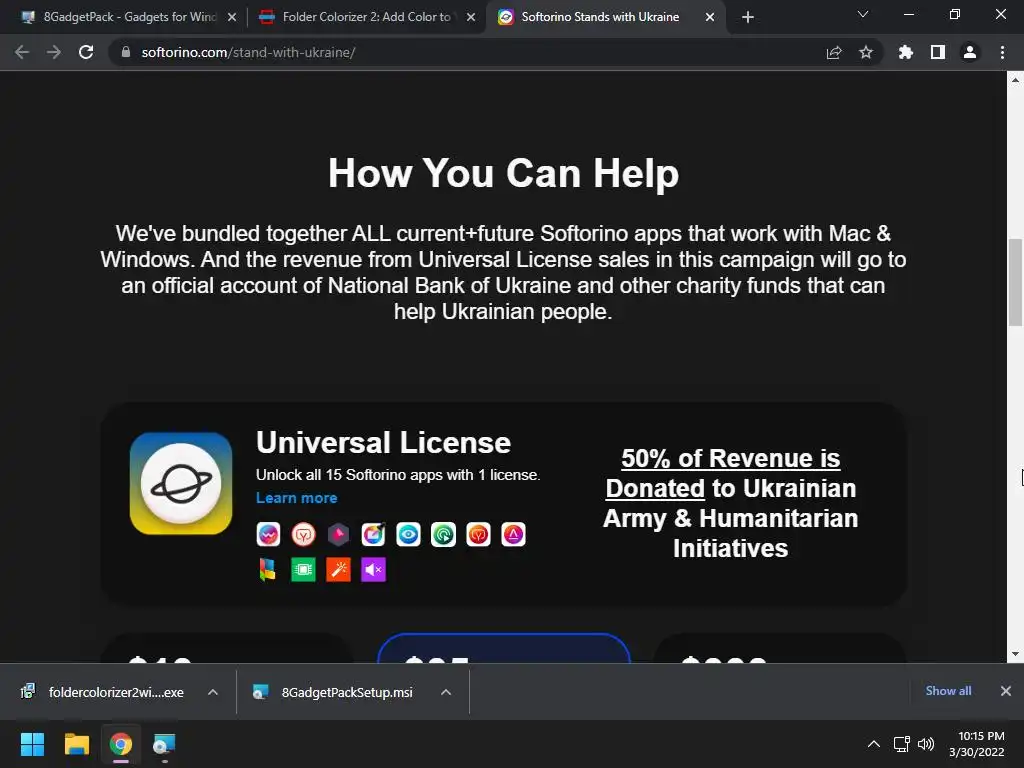Open the tab search dropdown

click(863, 14)
